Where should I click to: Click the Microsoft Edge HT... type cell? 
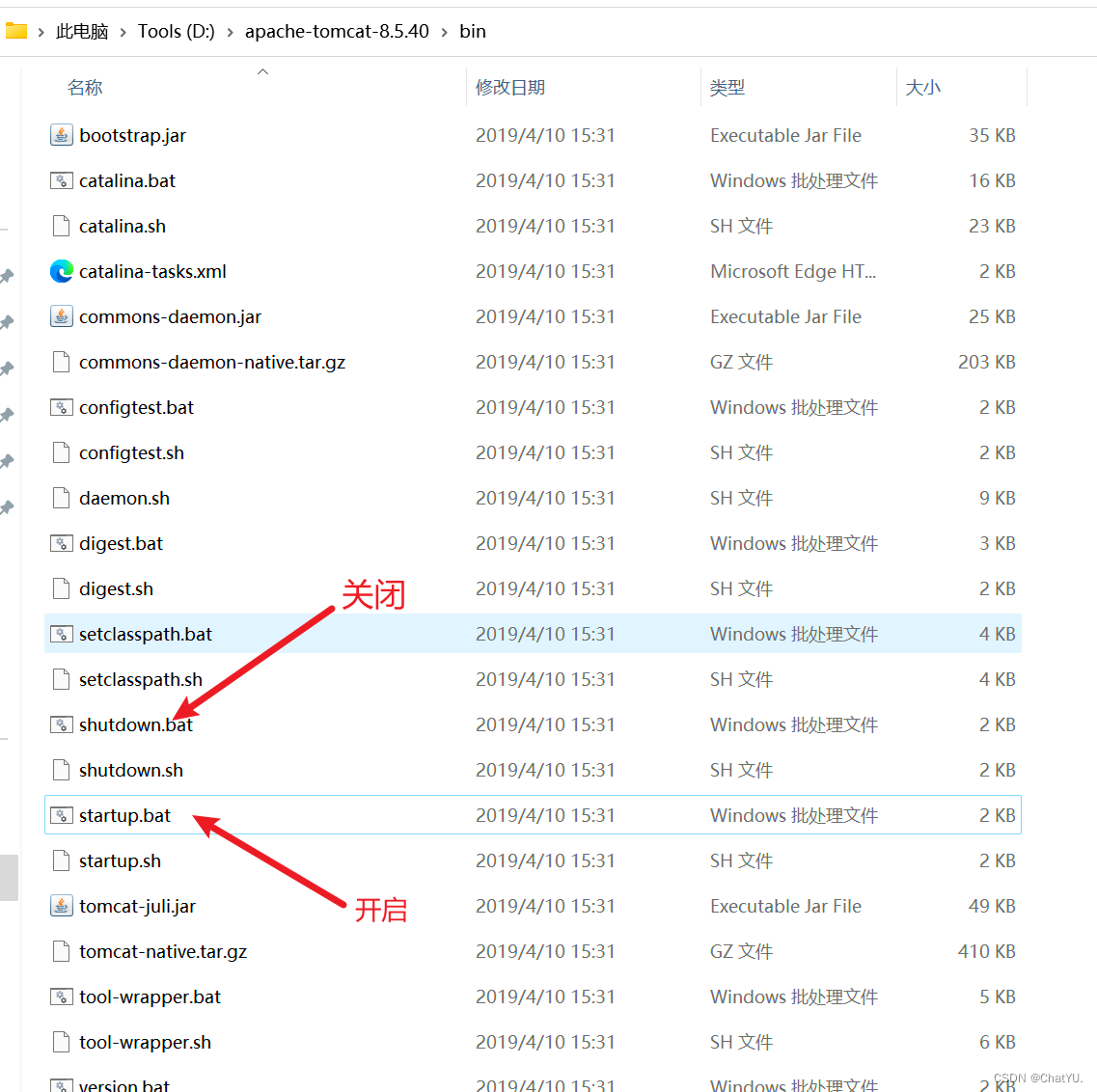[793, 271]
